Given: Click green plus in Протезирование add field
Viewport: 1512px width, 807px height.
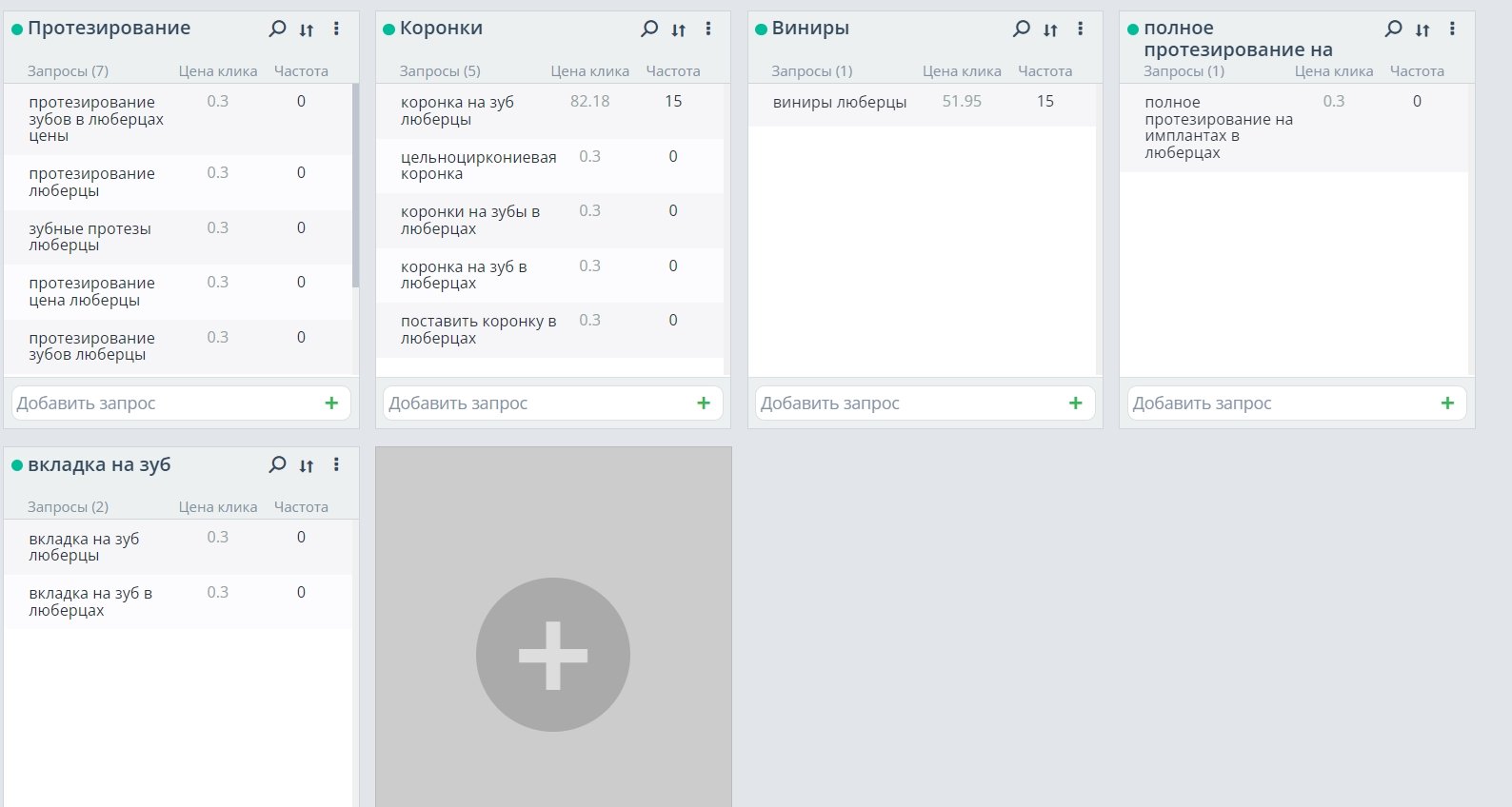Looking at the screenshot, I should (331, 403).
